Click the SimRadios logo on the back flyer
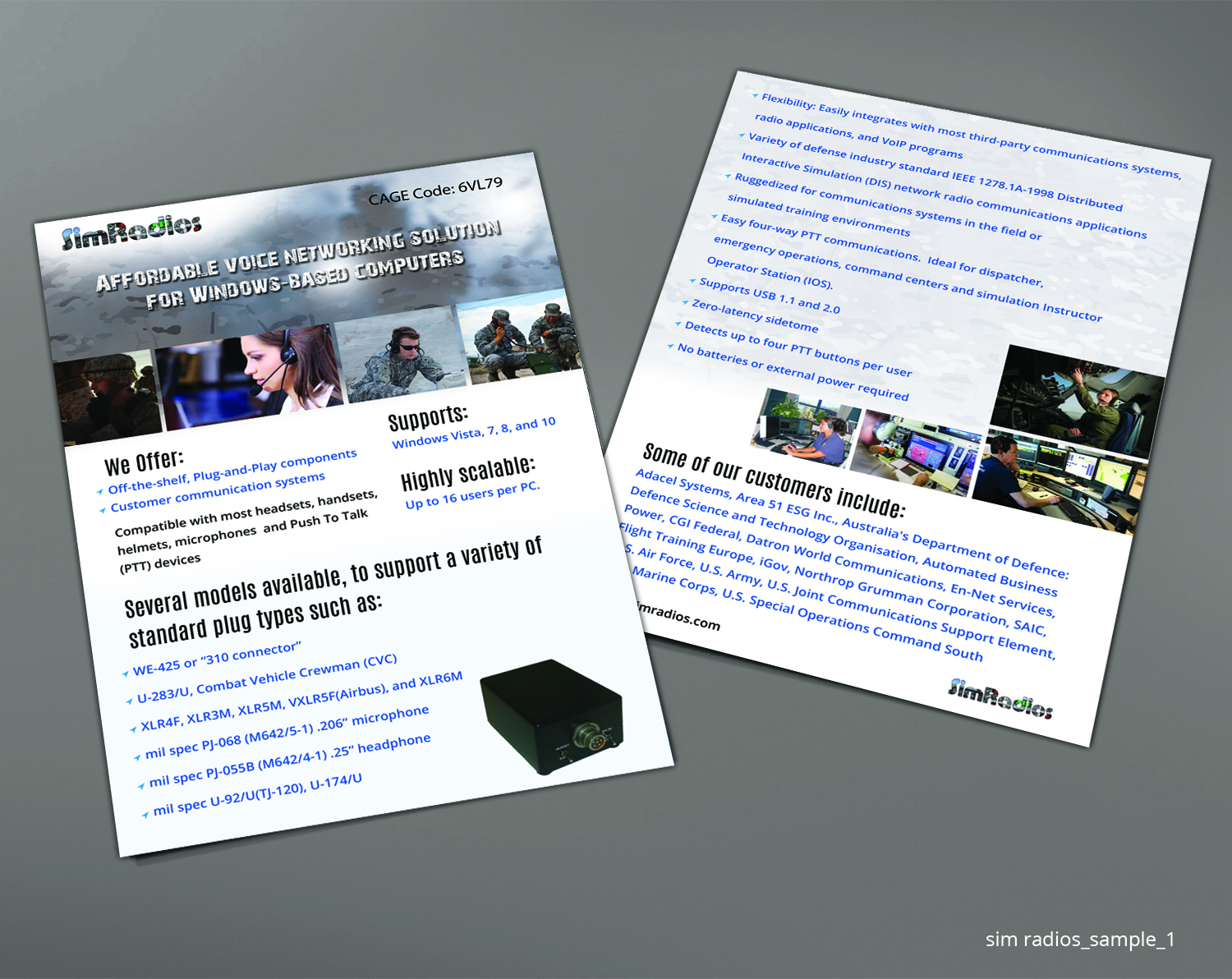The width and height of the screenshot is (1232, 979). [x=1000, y=698]
